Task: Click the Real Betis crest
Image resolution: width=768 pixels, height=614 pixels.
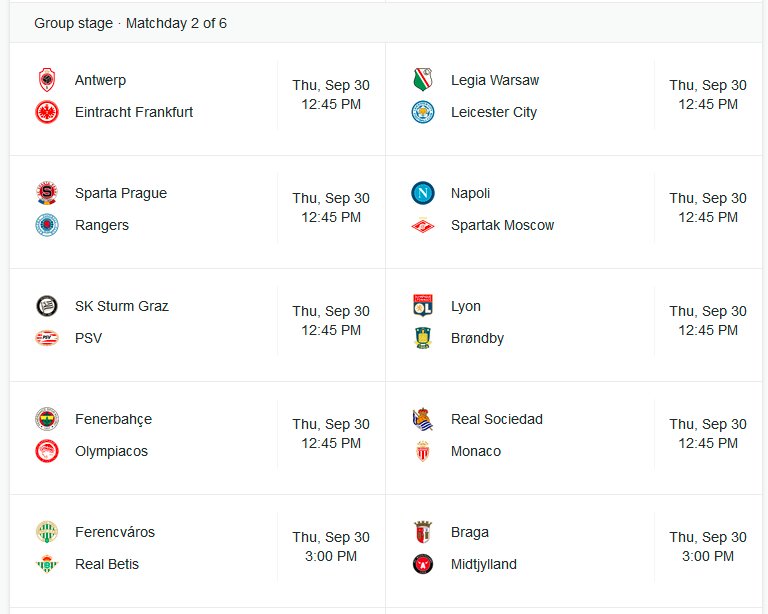Action: coord(47,564)
